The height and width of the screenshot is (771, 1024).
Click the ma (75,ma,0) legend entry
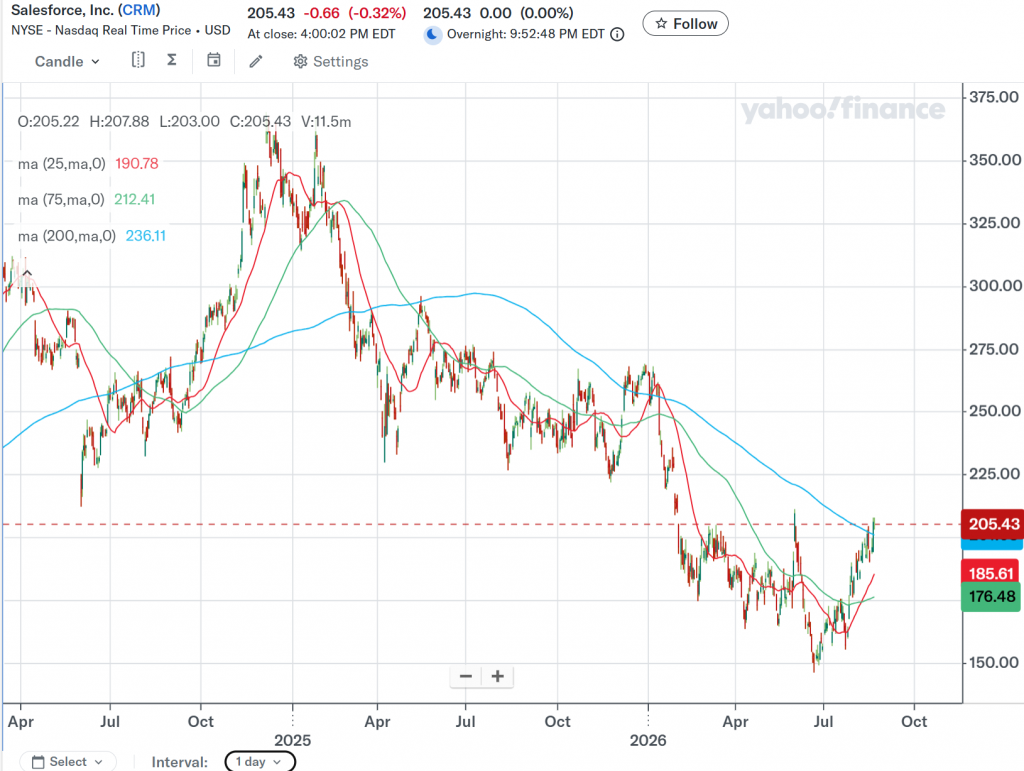point(61,200)
